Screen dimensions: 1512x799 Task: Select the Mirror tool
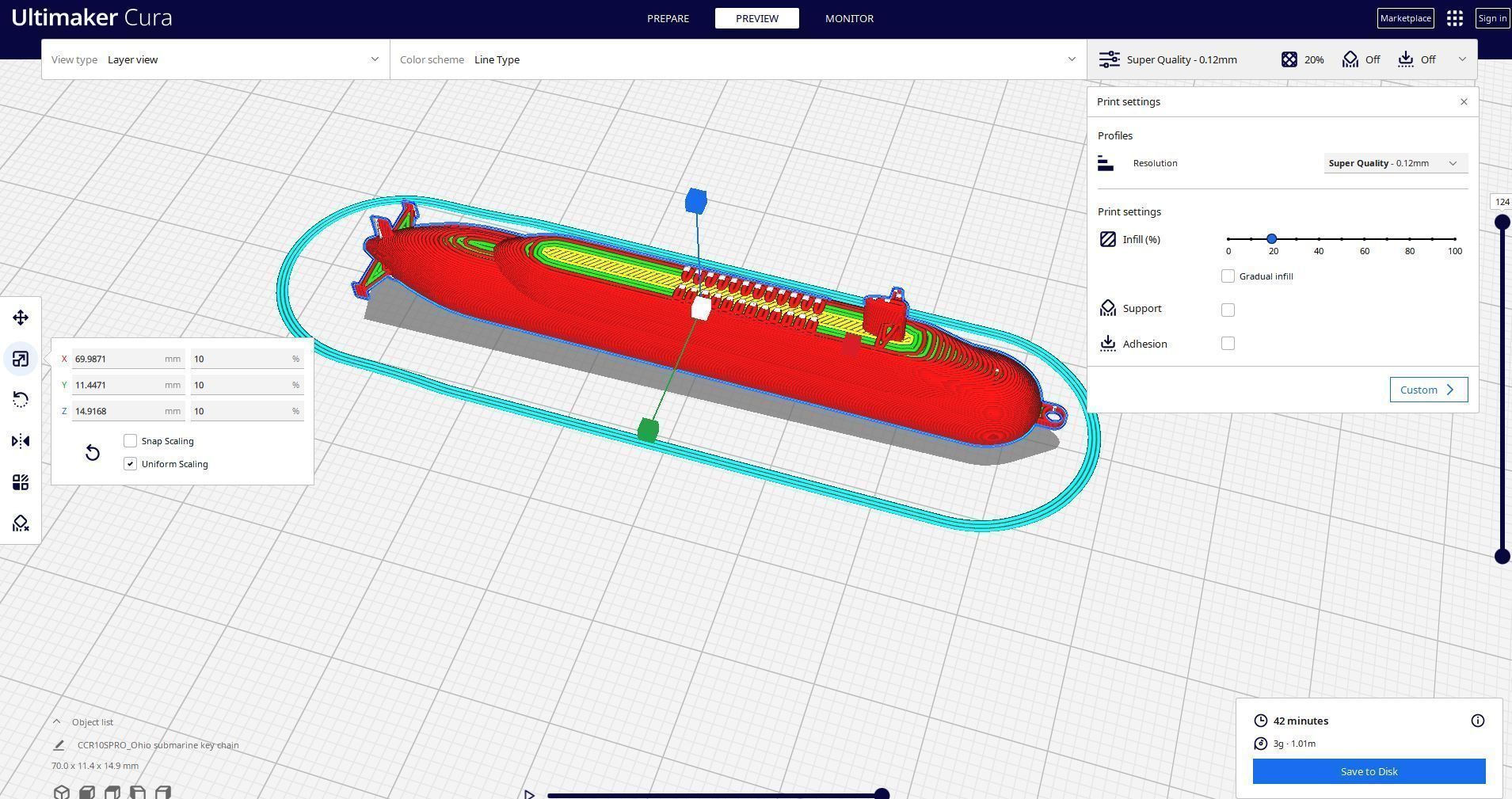pyautogui.click(x=21, y=441)
